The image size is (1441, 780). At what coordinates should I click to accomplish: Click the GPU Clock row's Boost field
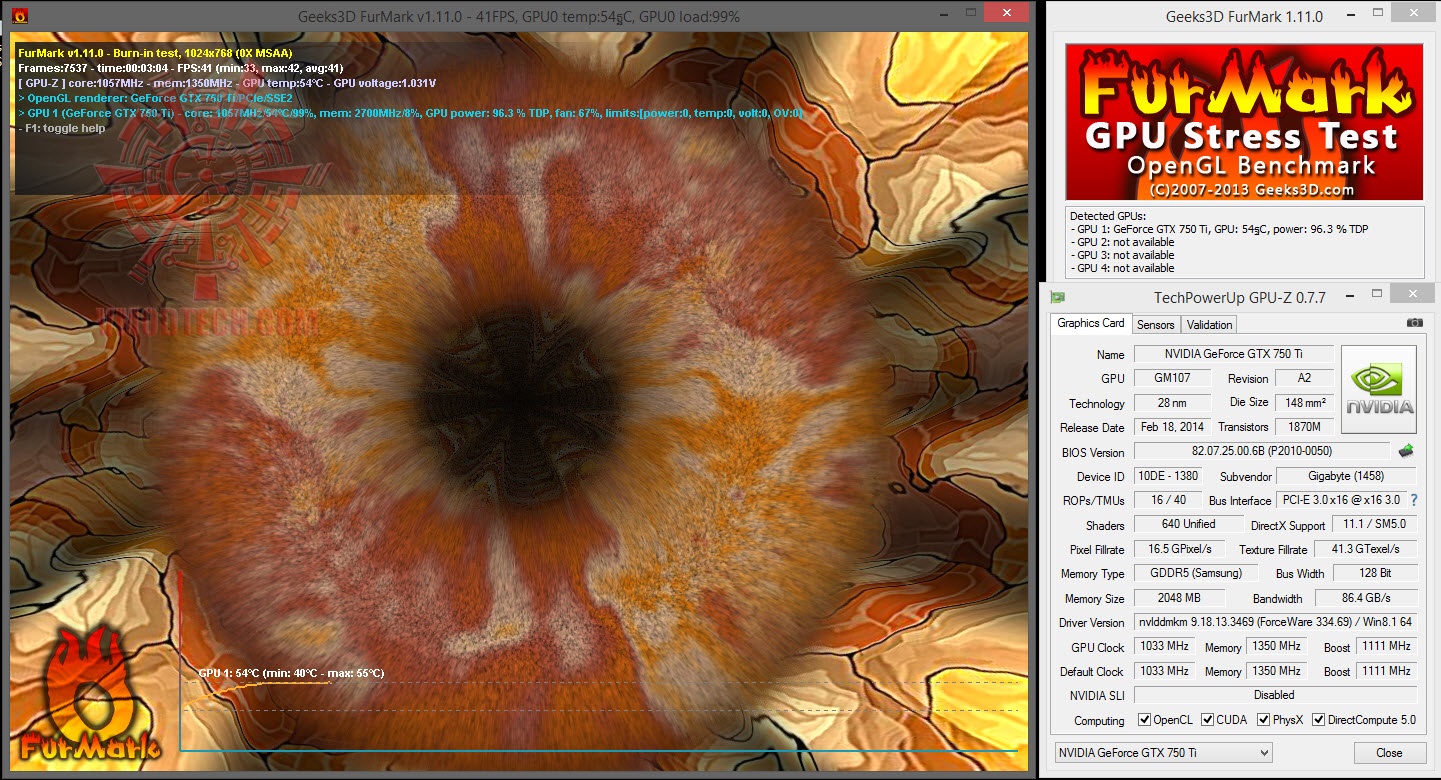(x=1386, y=647)
